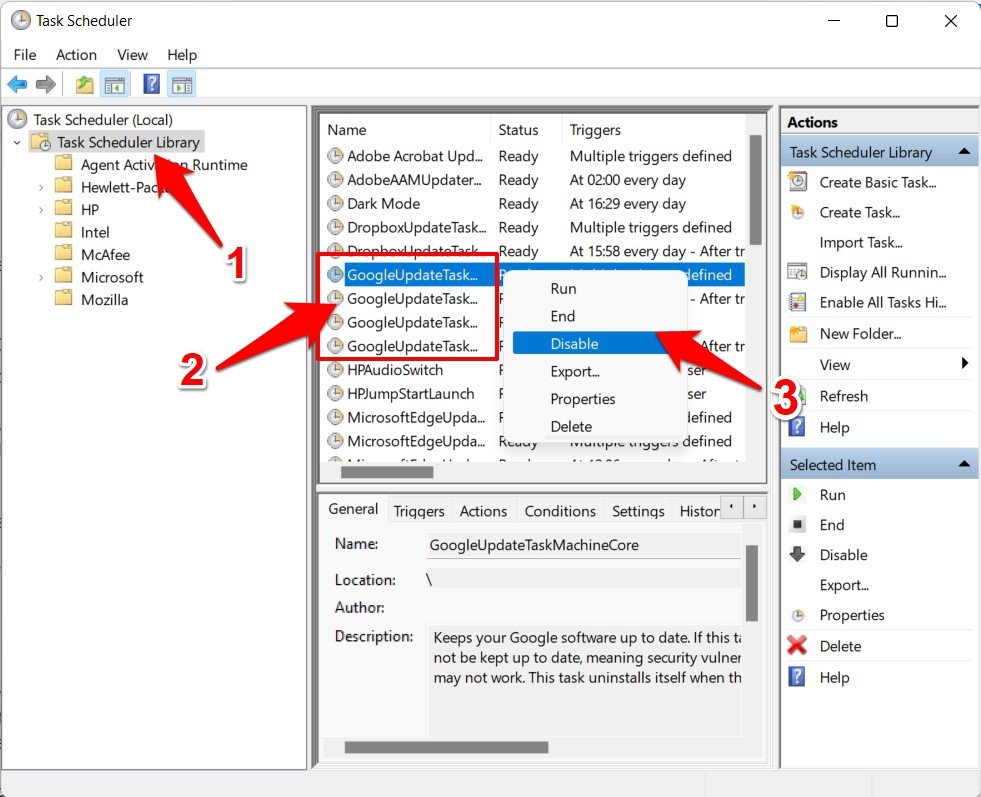Click the Back arrow toolbar icon

click(17, 84)
